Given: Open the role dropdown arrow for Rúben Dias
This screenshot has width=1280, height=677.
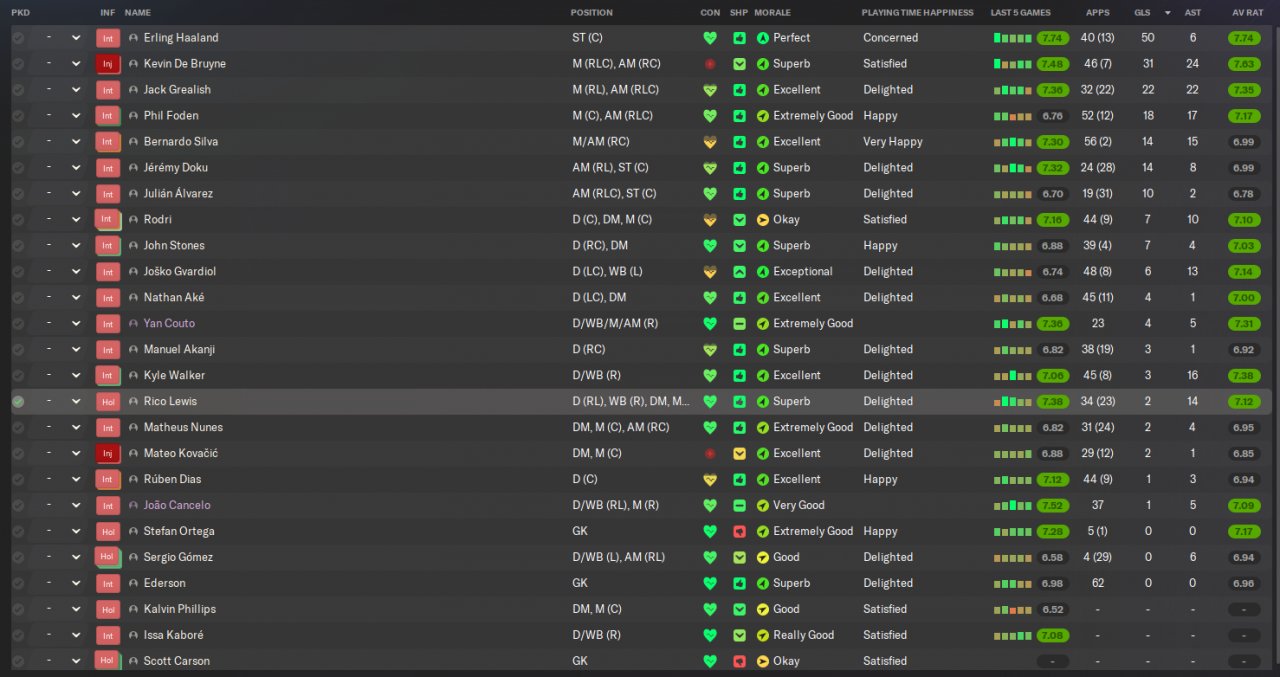Looking at the screenshot, I should click(x=76, y=480).
